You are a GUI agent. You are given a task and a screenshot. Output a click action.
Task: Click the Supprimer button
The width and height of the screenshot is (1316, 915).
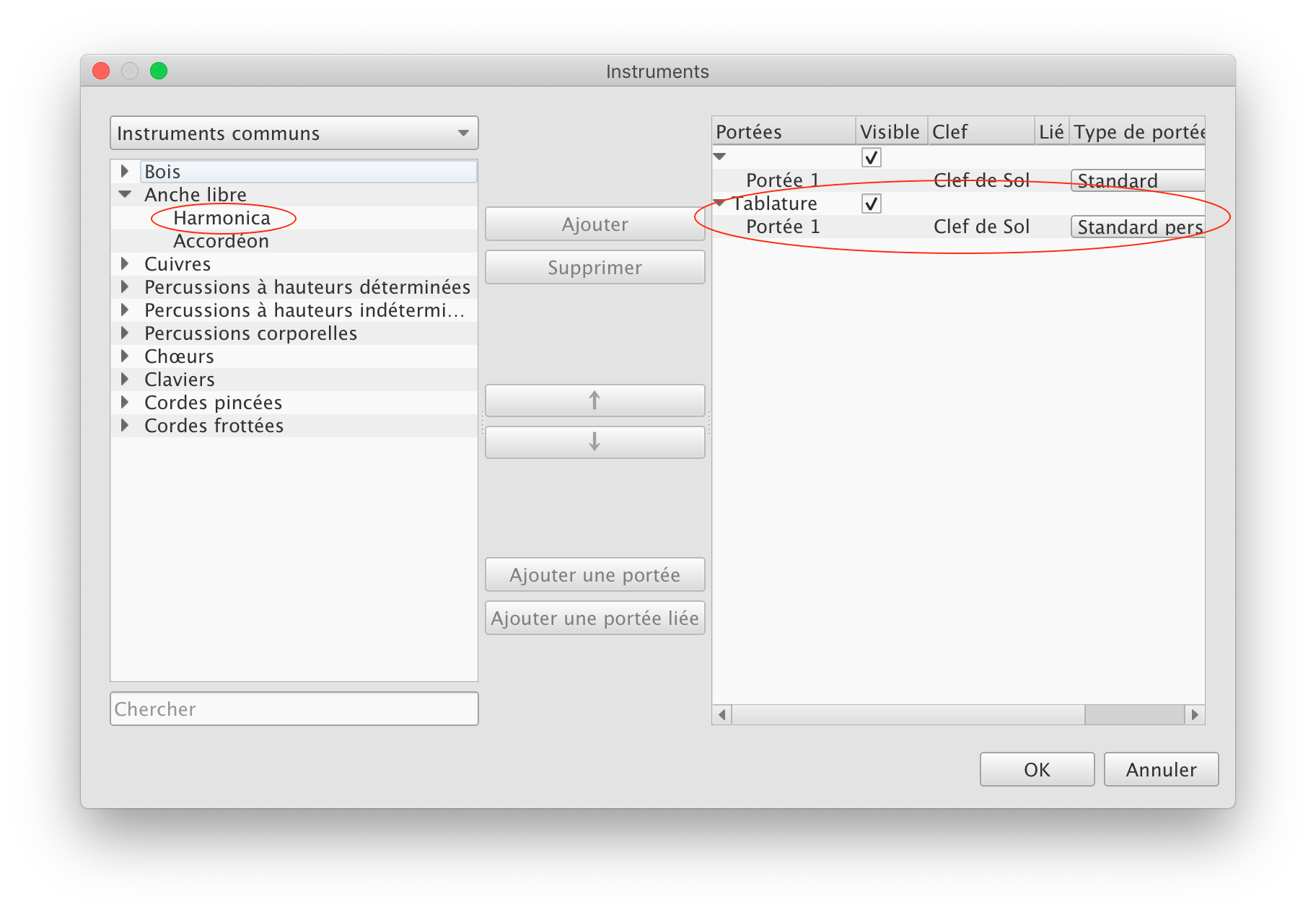click(x=595, y=268)
